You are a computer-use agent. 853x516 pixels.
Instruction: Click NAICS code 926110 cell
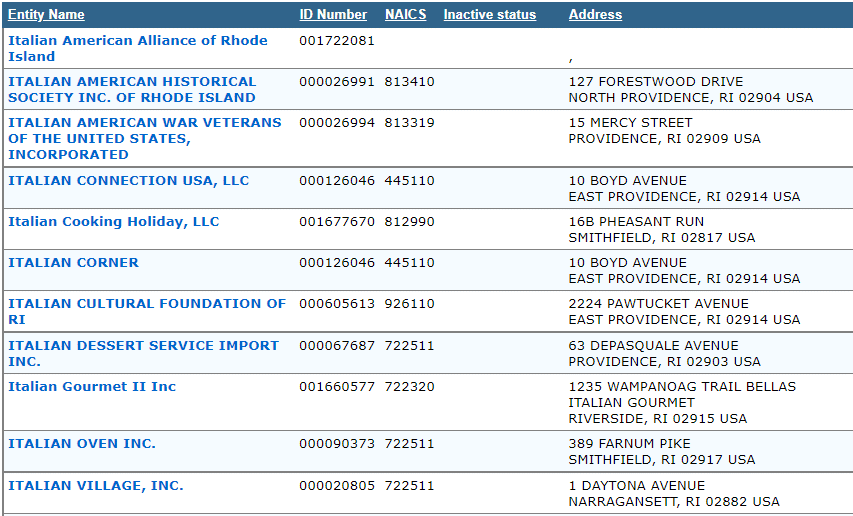pos(409,303)
